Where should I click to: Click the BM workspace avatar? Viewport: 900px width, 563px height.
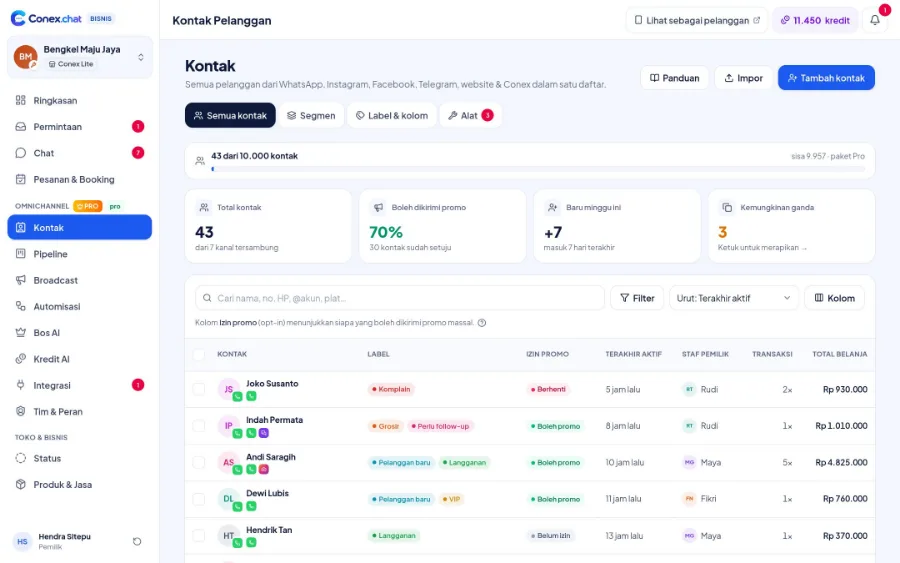pos(25,57)
